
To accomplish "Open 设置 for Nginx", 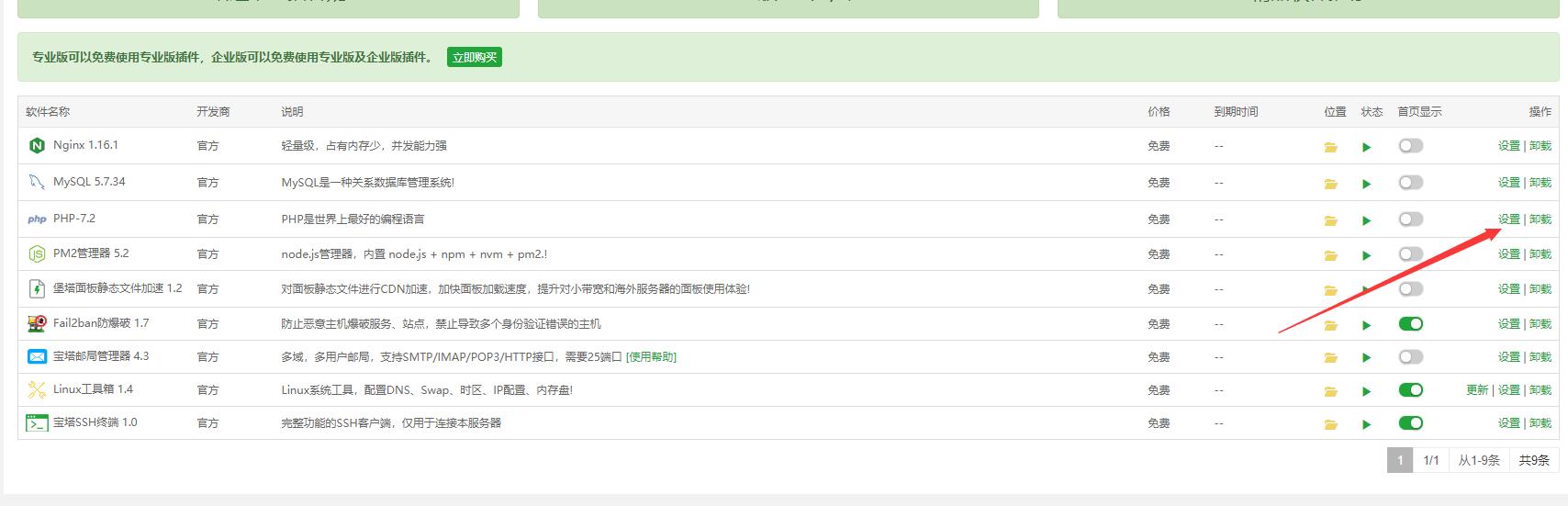I will click(x=1509, y=146).
